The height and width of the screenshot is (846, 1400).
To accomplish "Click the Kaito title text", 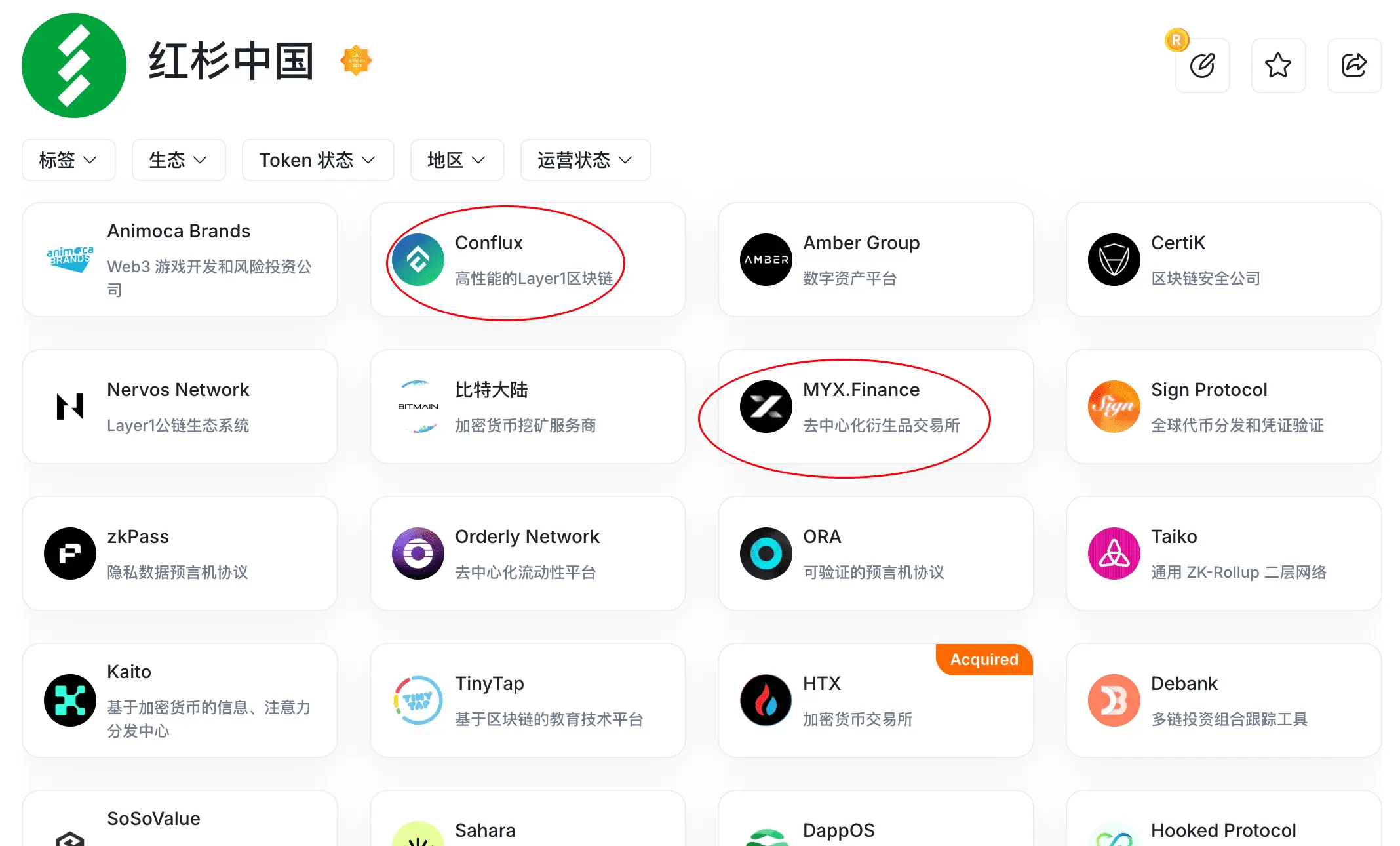I will pyautogui.click(x=129, y=672).
